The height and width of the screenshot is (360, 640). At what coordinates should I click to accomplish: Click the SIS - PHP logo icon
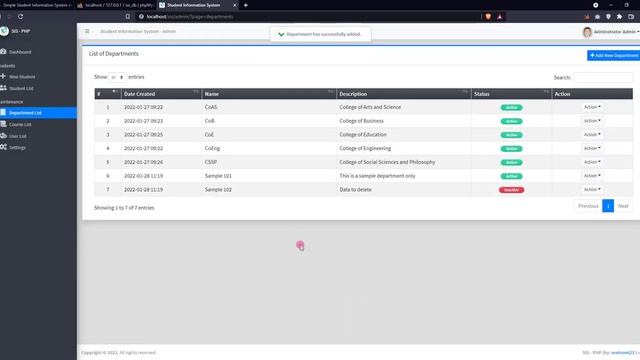point(4,31)
